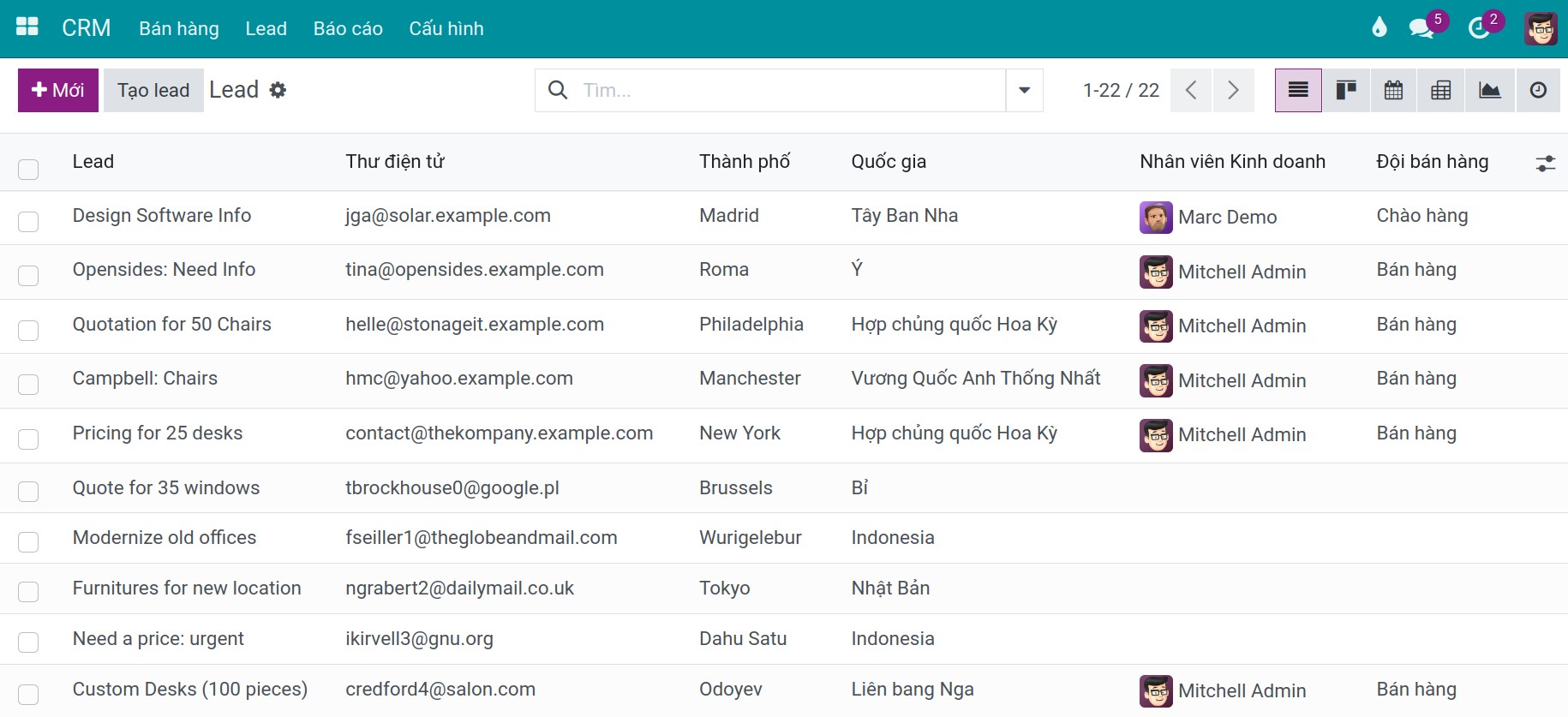1568x717 pixels.
Task: Open the Bán hàng menu
Action: pyautogui.click(x=179, y=28)
